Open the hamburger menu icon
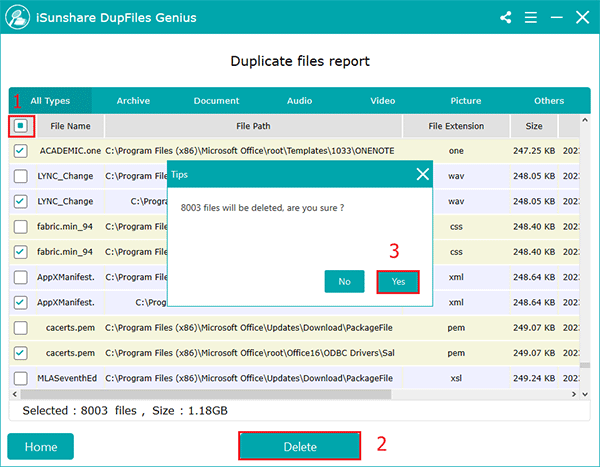Screen dimensions: 600x467 (530, 18)
